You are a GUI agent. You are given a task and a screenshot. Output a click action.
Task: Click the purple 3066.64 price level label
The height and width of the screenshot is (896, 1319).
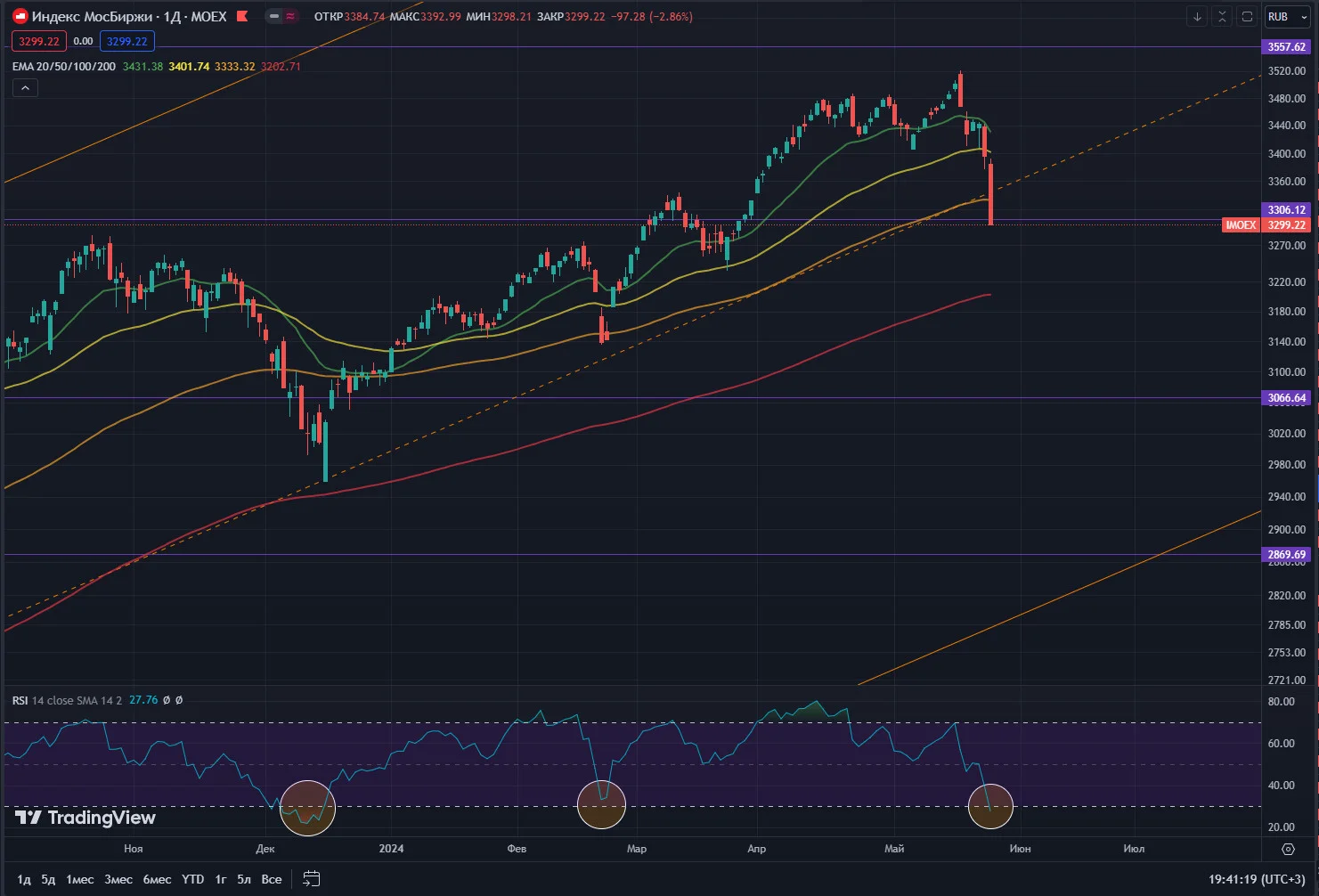[1286, 398]
